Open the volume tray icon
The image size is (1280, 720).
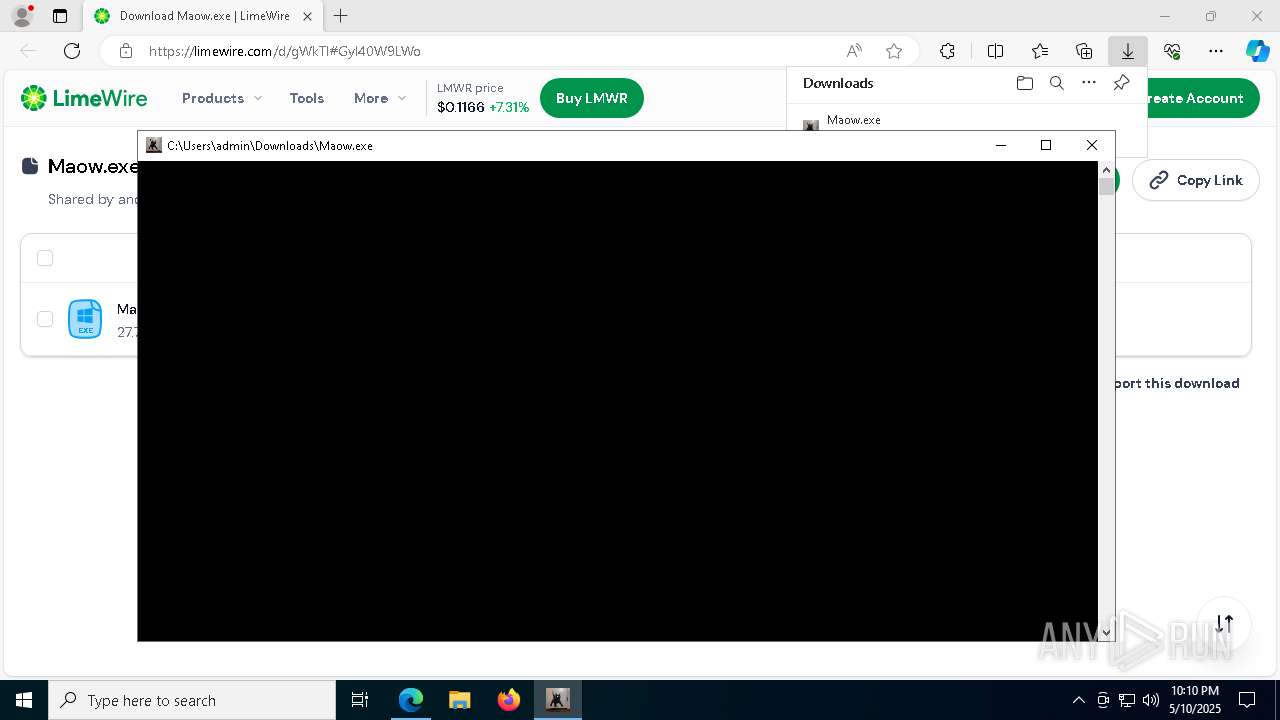point(1151,700)
